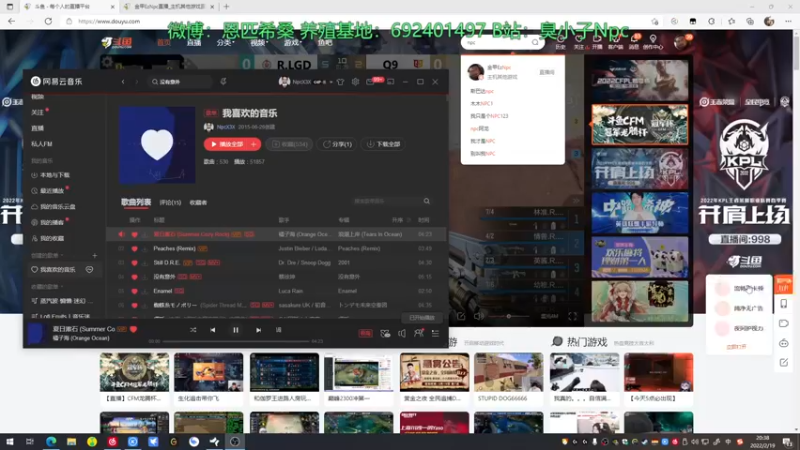
Task: Create a new playlist with plus icon
Action: [x=94, y=255]
